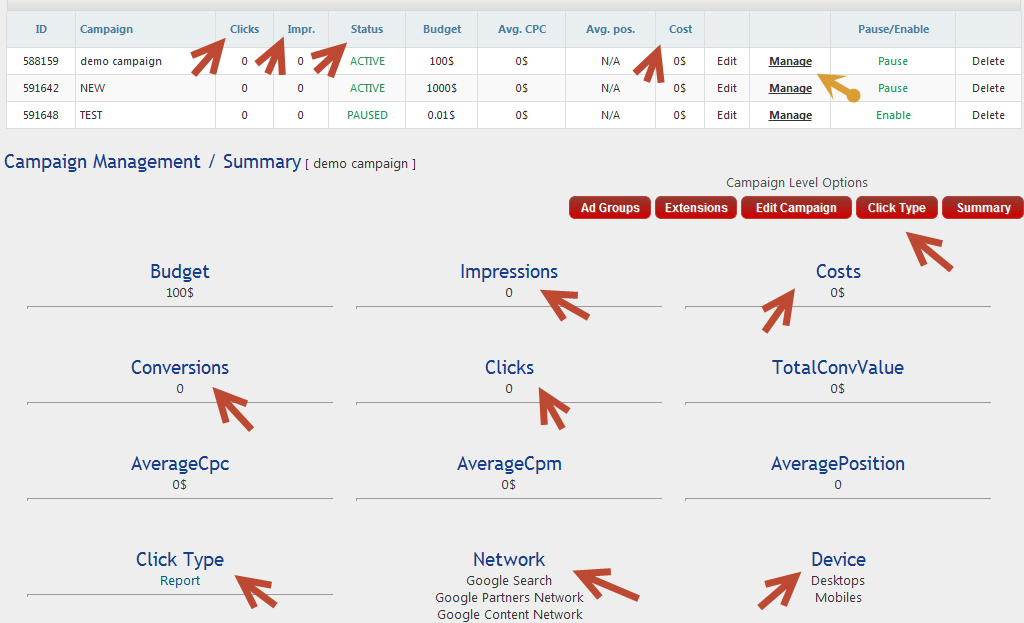The width and height of the screenshot is (1024, 623).
Task: Click the 100$ value under Budget summary
Action: (x=180, y=293)
